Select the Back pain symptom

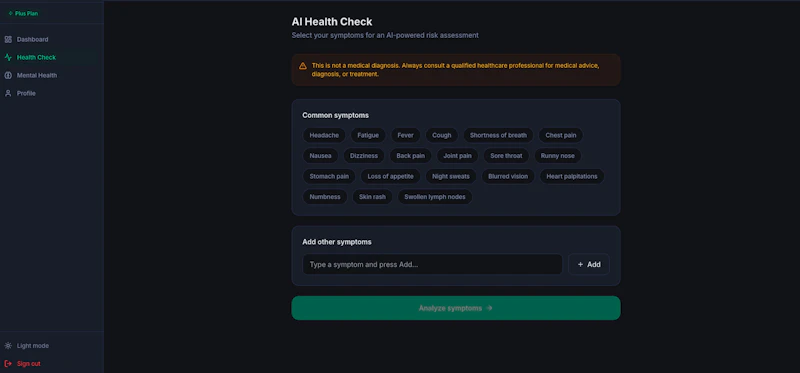point(411,156)
